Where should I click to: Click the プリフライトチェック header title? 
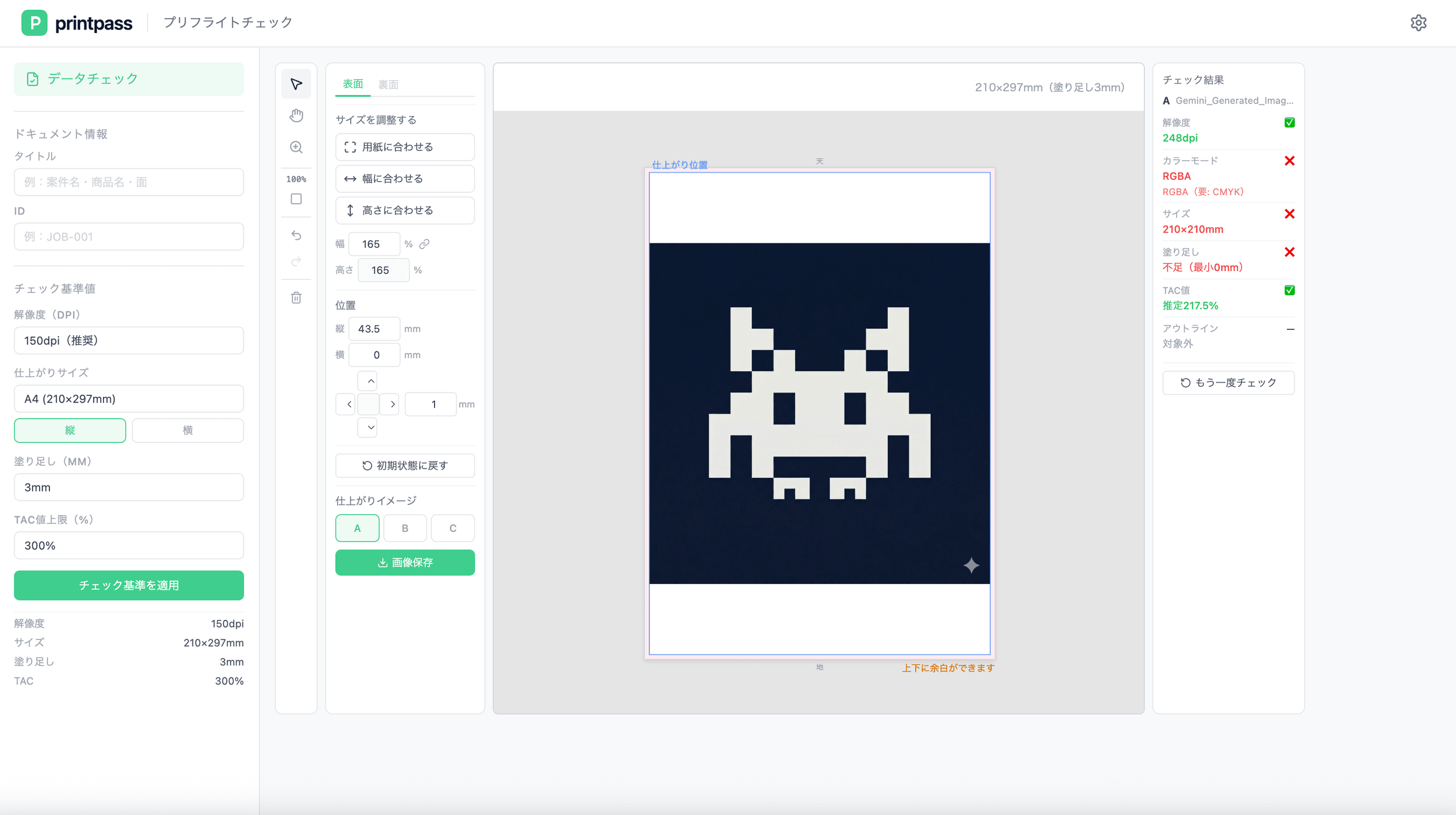(x=228, y=22)
